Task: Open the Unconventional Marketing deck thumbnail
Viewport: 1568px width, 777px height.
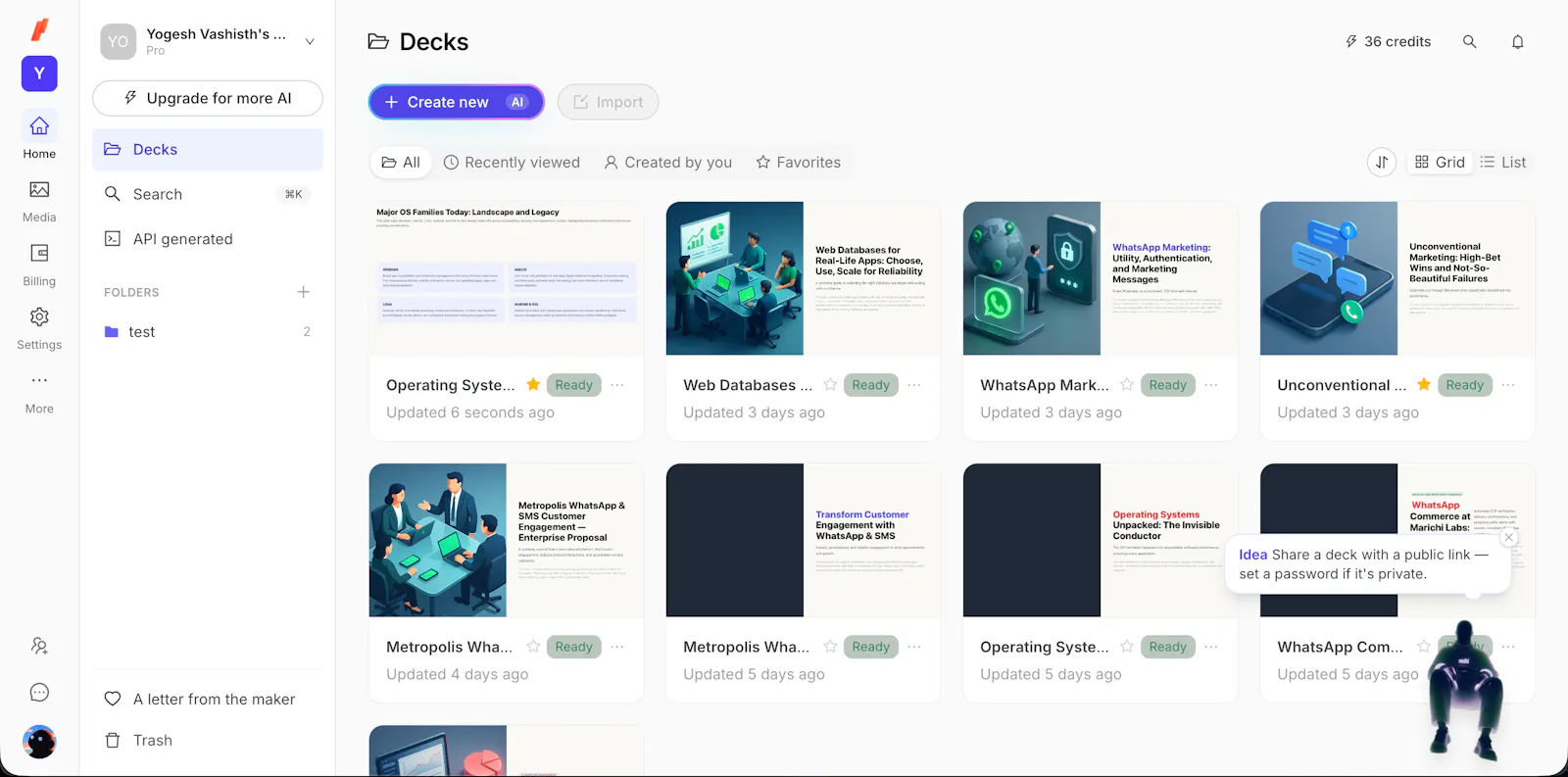Action: click(1397, 278)
